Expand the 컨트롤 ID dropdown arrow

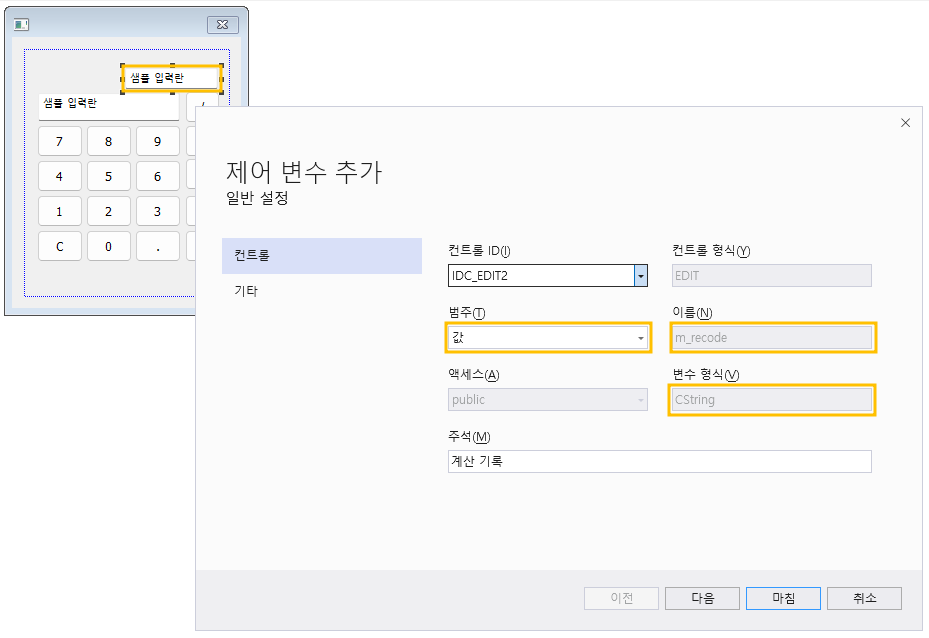[x=640, y=275]
